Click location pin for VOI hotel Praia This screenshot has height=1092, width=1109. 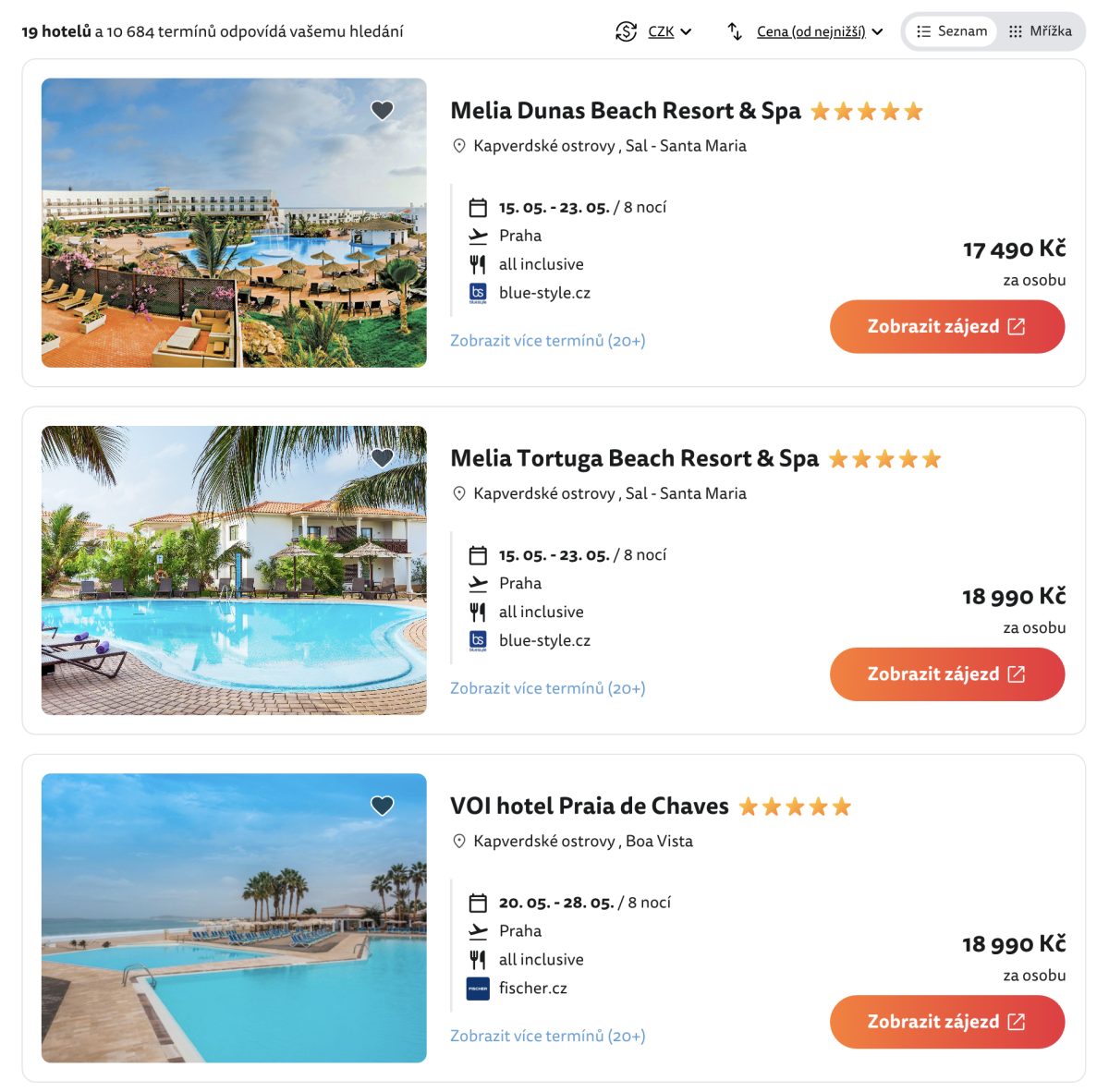click(x=459, y=841)
